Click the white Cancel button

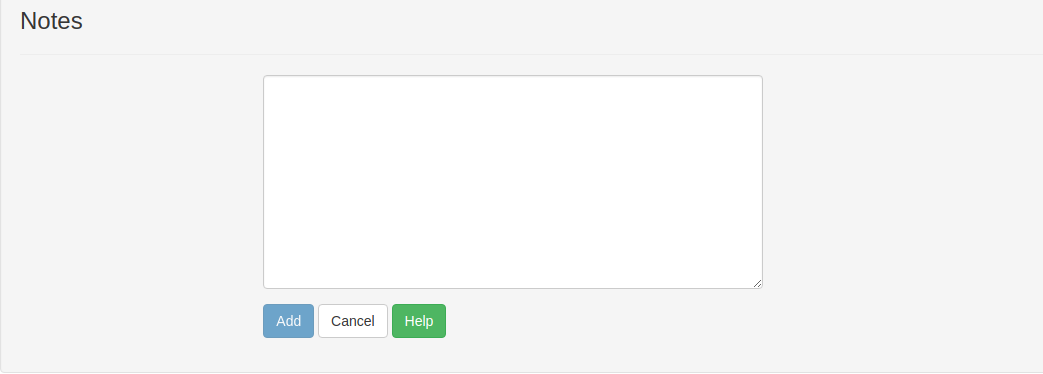(353, 321)
